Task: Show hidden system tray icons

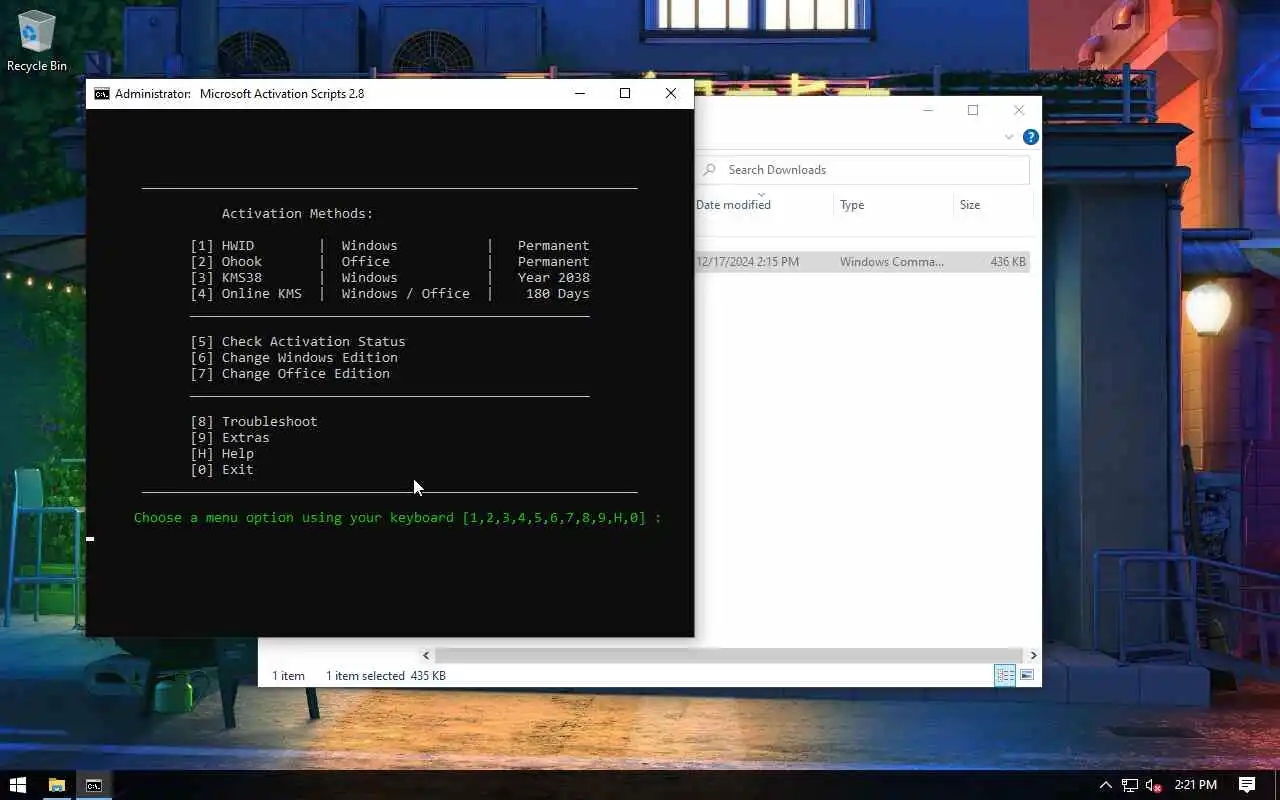Action: 1105,785
